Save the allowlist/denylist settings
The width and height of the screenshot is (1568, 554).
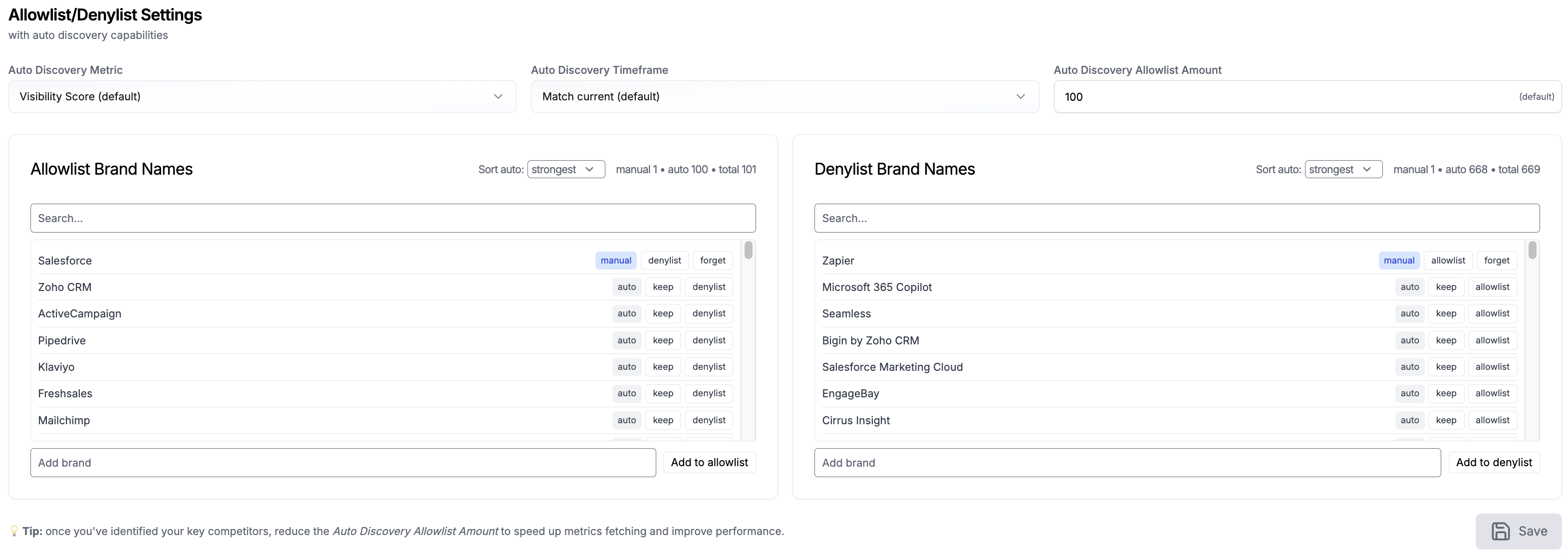[1519, 531]
